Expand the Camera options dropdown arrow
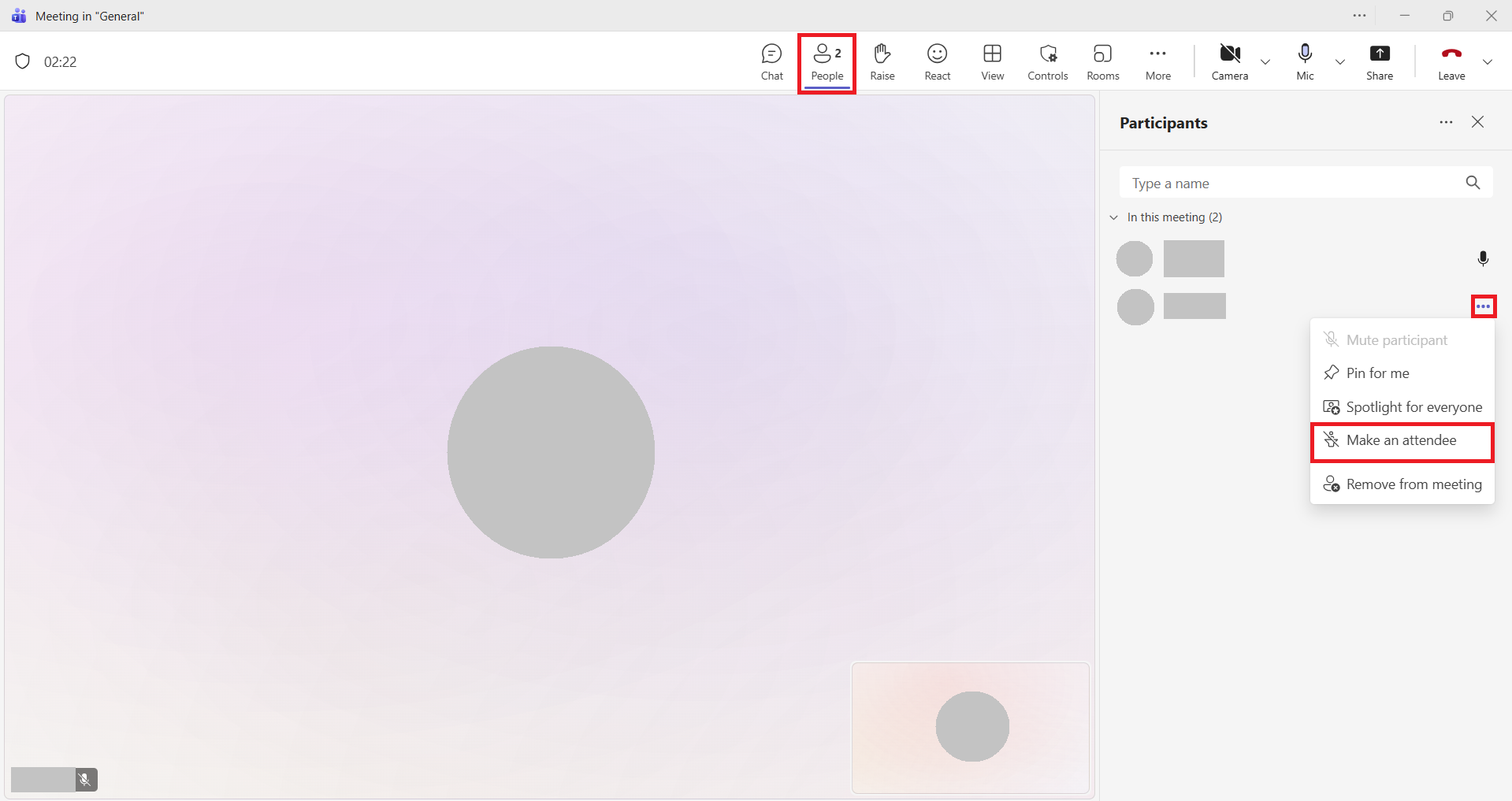The width and height of the screenshot is (1512, 801). (1265, 62)
